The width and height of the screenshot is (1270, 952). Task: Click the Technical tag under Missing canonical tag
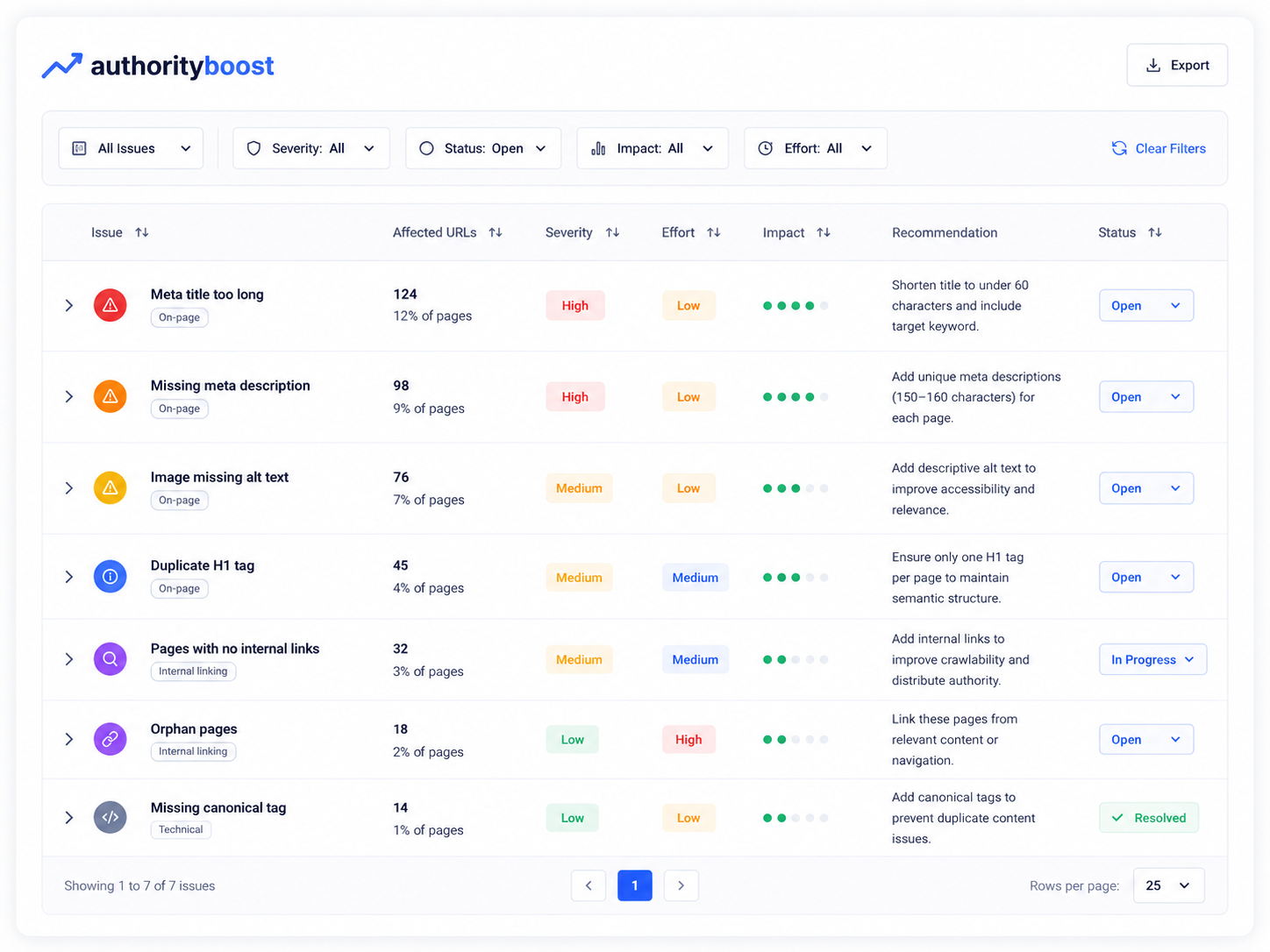click(x=181, y=829)
